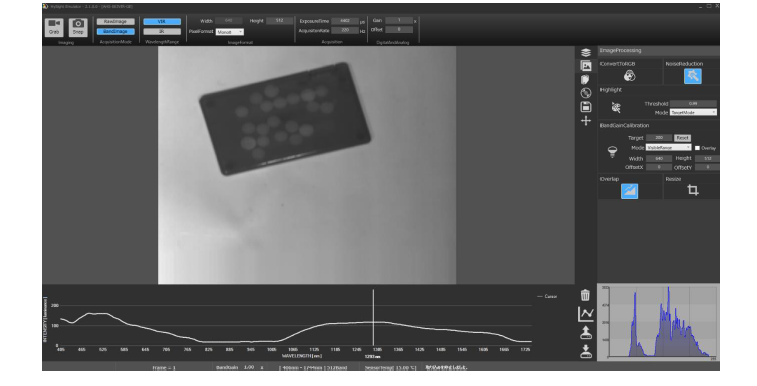This screenshot has height=386, width=757.
Task: Click the Reset button beside Target
Action: tap(682, 138)
